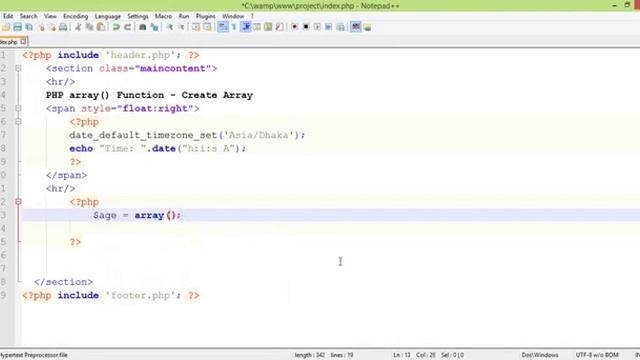Open the View menu

tap(50, 16)
